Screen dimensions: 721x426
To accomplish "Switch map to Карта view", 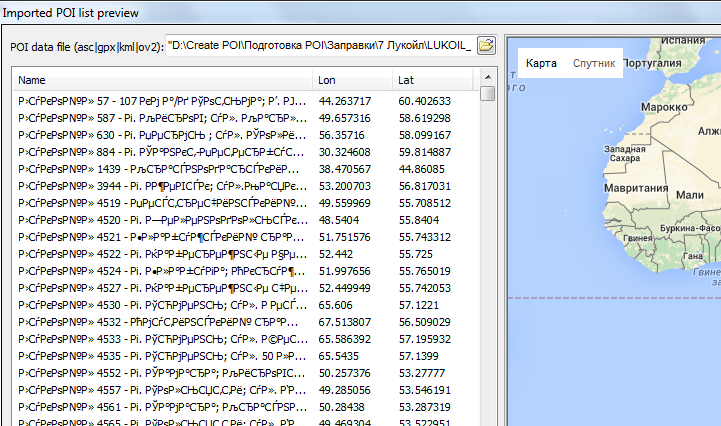I will coord(541,63).
